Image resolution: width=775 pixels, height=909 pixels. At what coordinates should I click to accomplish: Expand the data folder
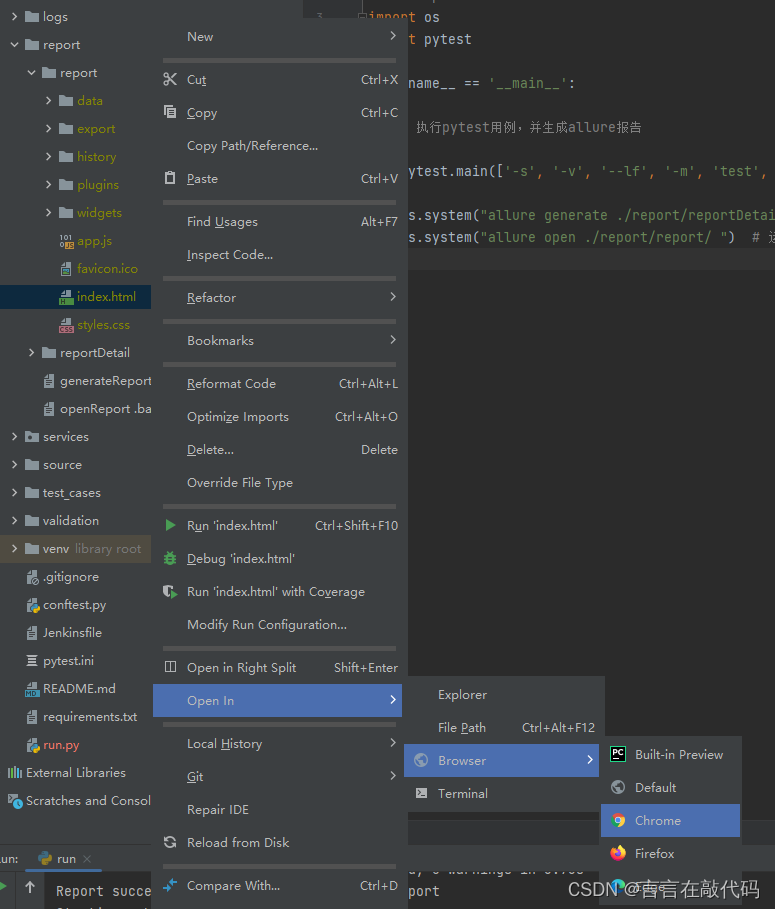pos(49,100)
